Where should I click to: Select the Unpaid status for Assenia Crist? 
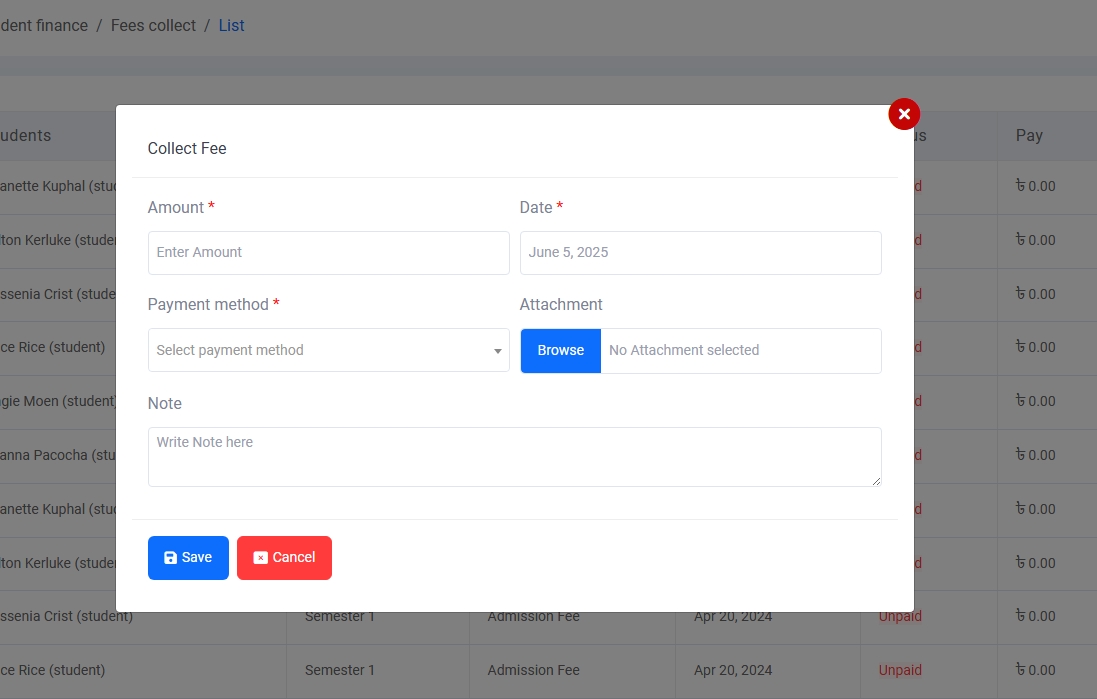click(899, 616)
